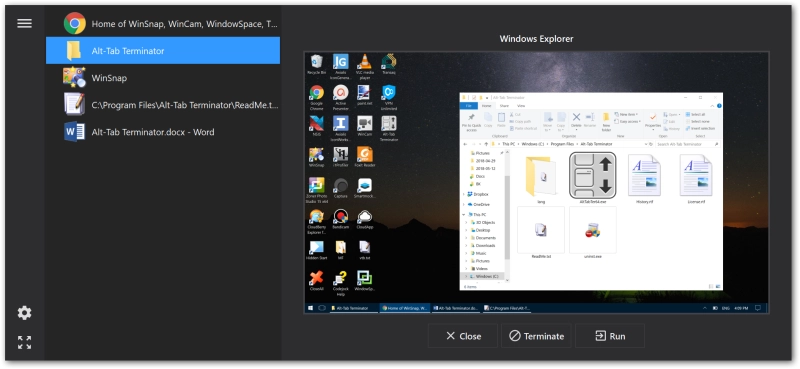
Task: Select License.rtf in previewed Explorer
Action: (x=695, y=179)
